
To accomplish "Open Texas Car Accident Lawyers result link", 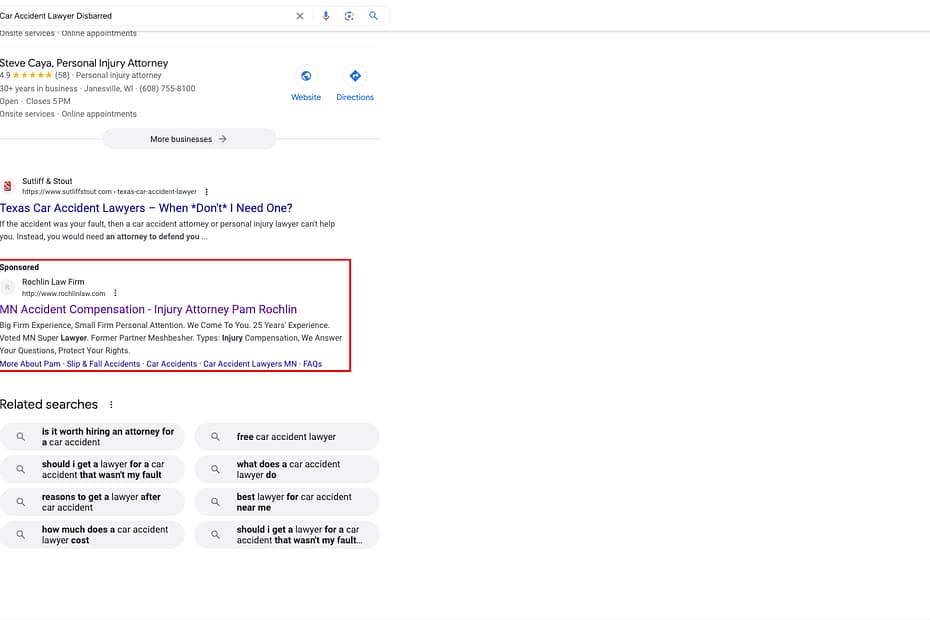I will click(x=146, y=208).
